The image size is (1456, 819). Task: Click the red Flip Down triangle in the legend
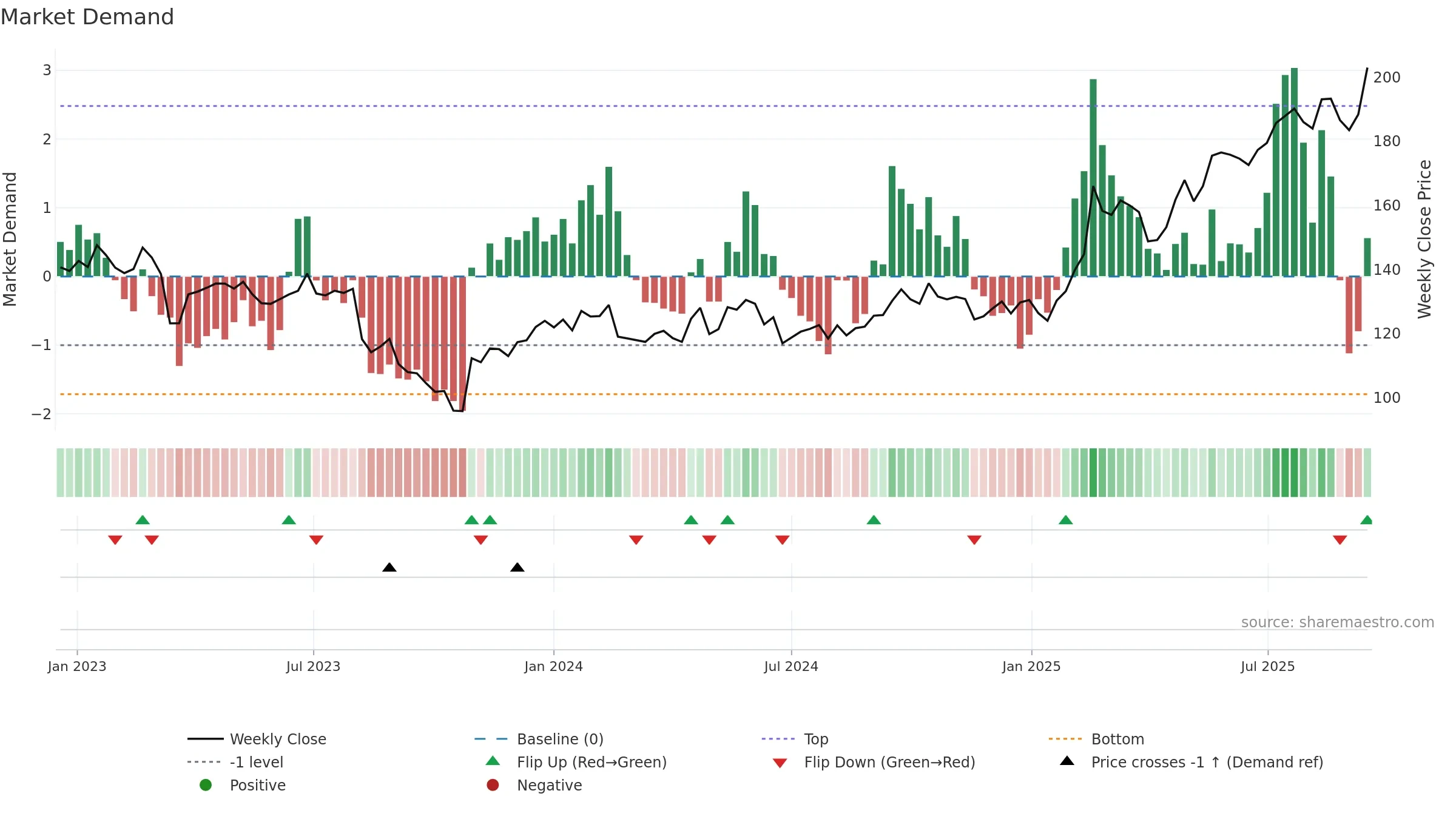pyautogui.click(x=780, y=763)
